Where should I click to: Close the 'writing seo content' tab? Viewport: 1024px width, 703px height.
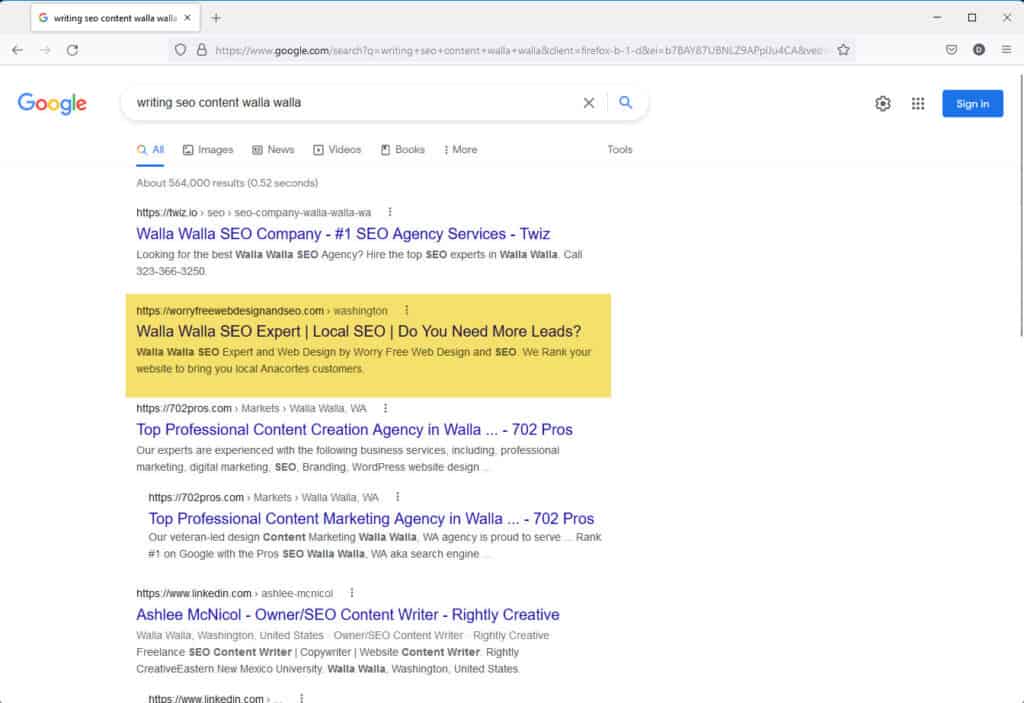[187, 18]
